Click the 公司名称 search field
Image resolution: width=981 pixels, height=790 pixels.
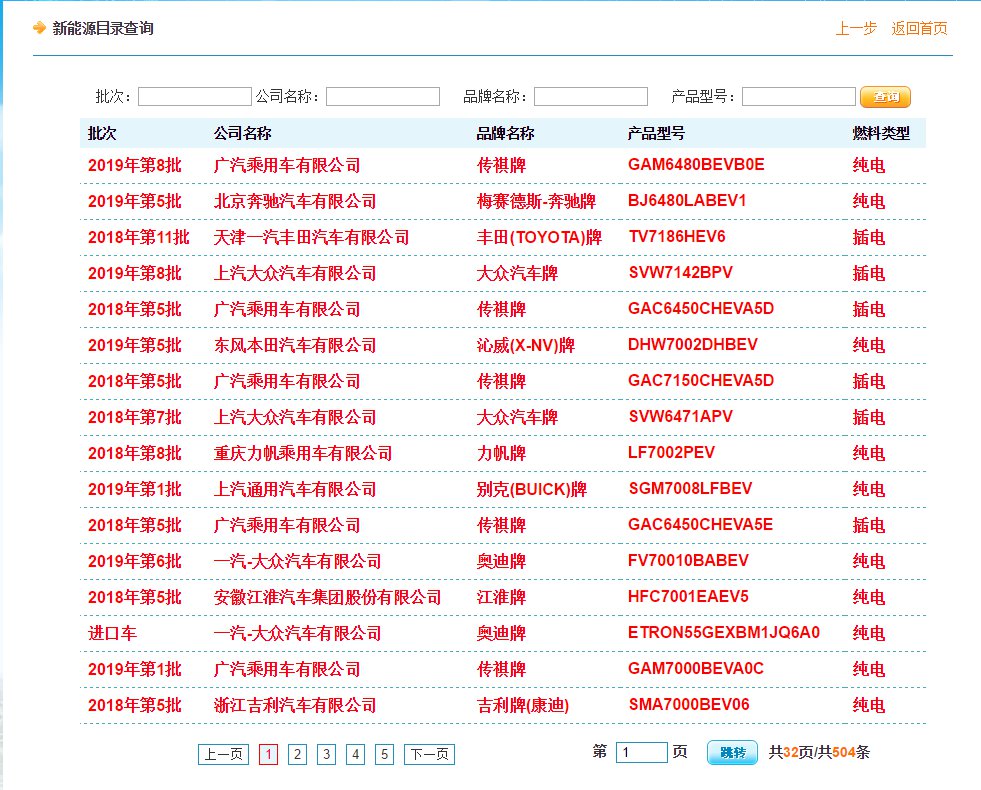382,97
